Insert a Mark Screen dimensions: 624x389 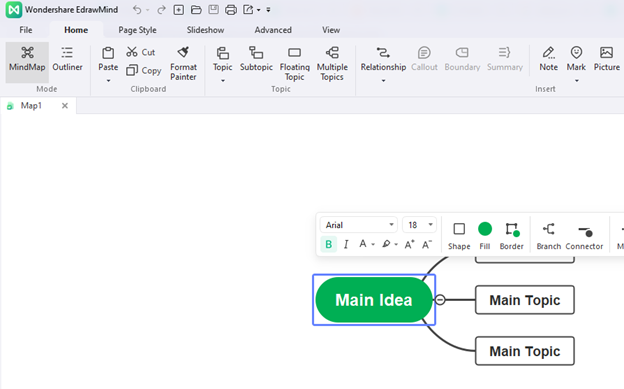coord(576,59)
